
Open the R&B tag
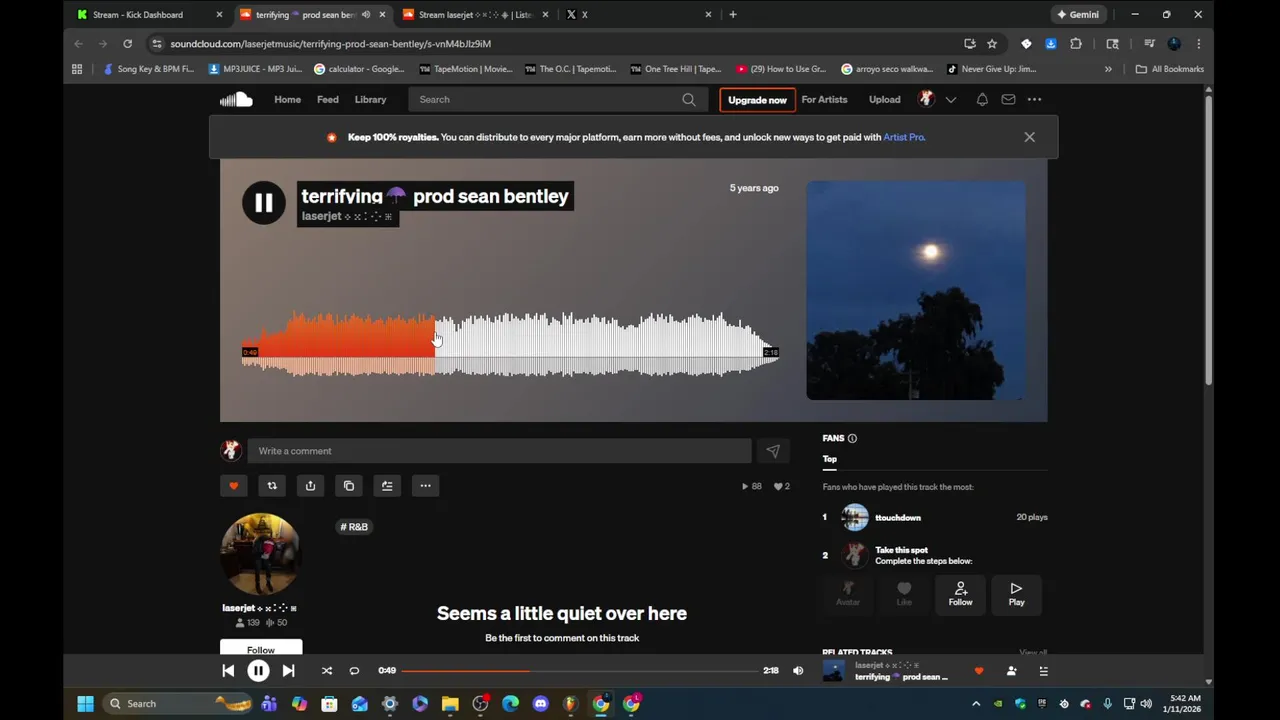coord(354,527)
